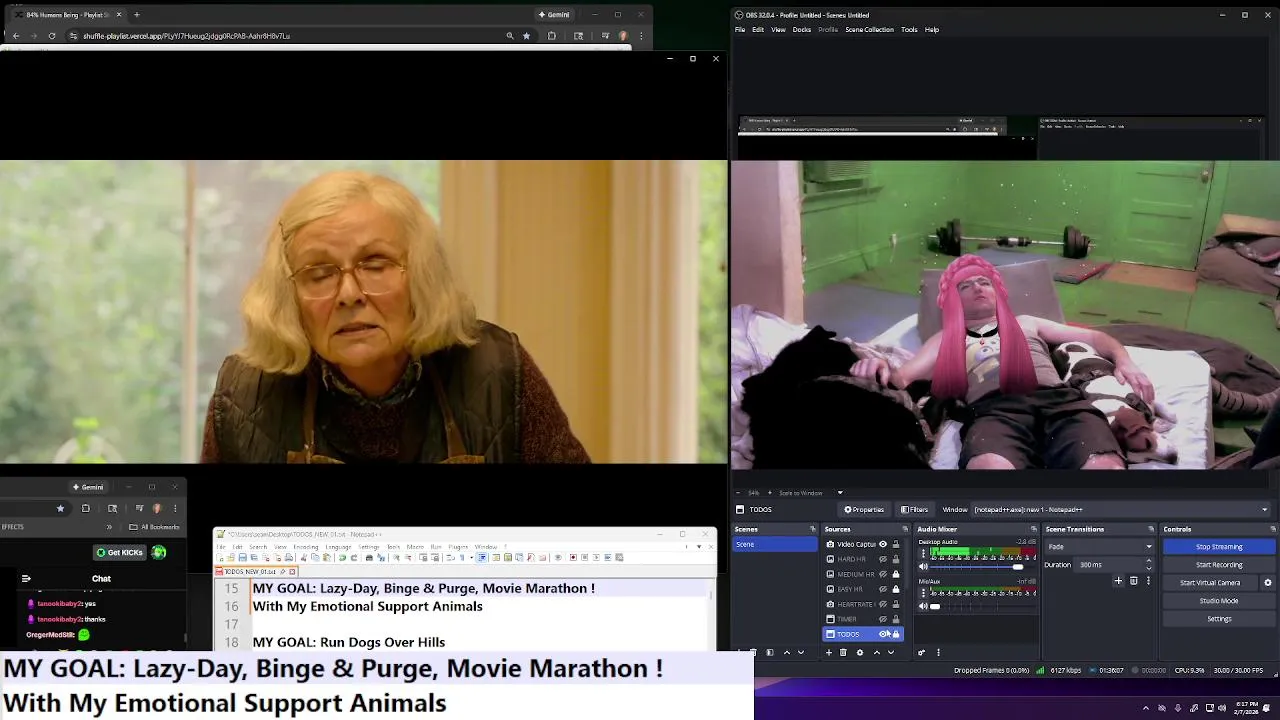Click Start Recording in OBS
Image resolution: width=1280 pixels, height=720 pixels.
1219,565
